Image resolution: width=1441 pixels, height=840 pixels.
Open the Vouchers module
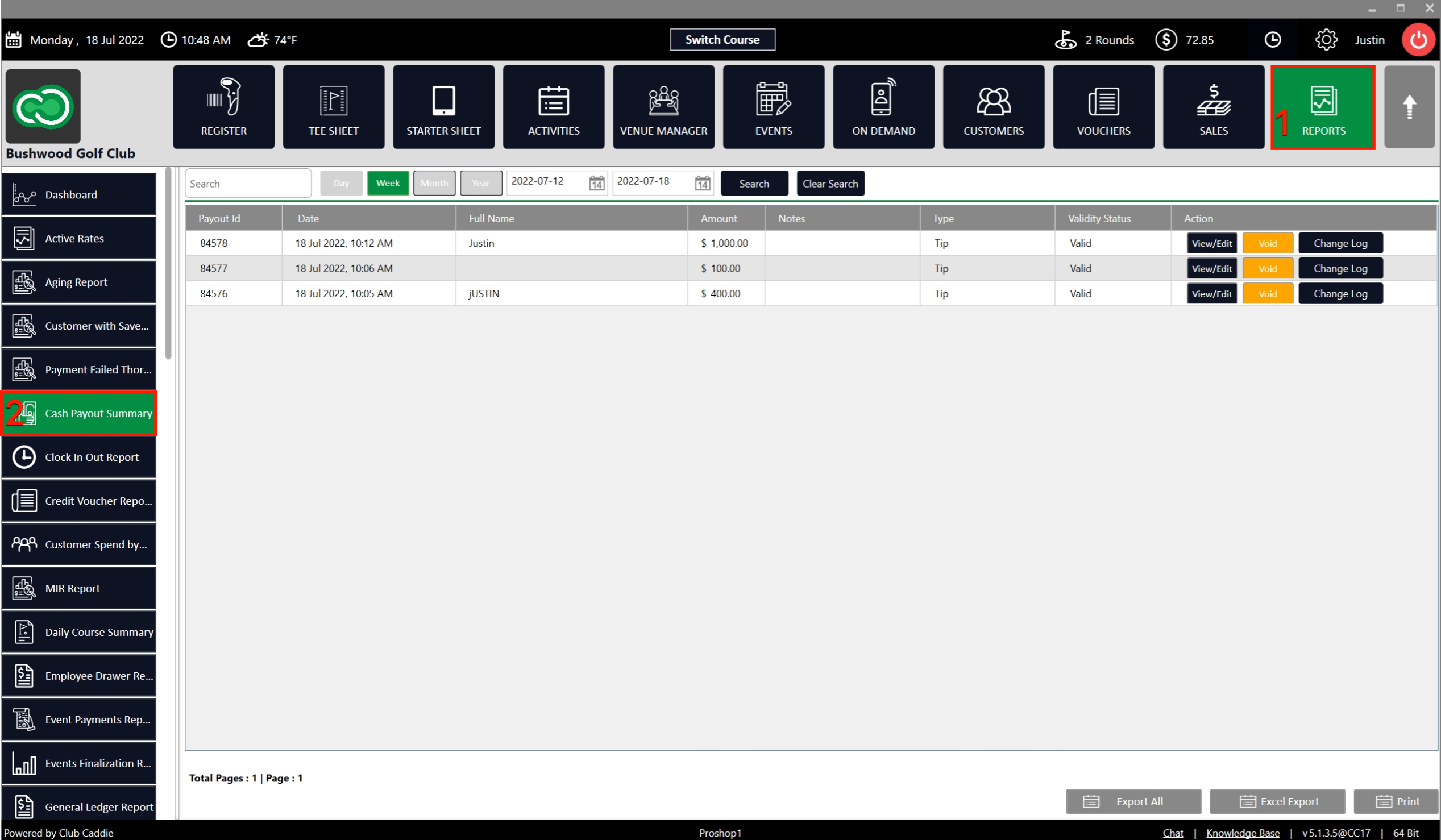pos(1103,107)
